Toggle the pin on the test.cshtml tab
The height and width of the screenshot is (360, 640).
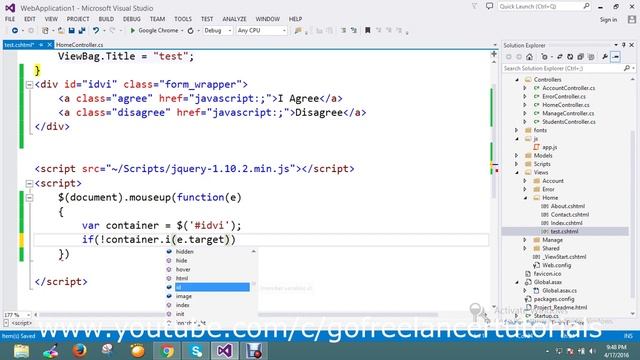tap(41, 44)
